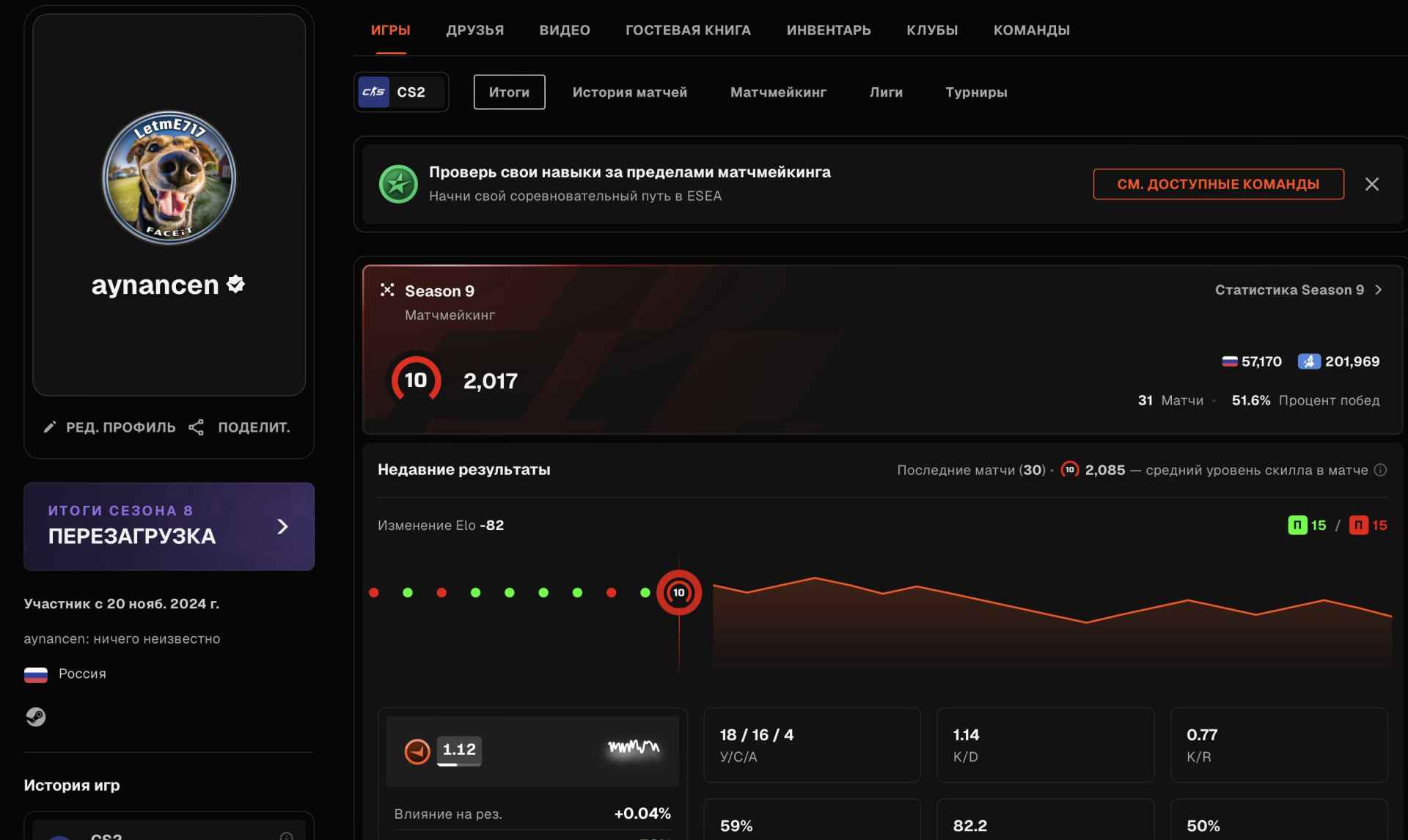Click the 31 Матчи text
The height and width of the screenshot is (840, 1408).
coord(1170,400)
